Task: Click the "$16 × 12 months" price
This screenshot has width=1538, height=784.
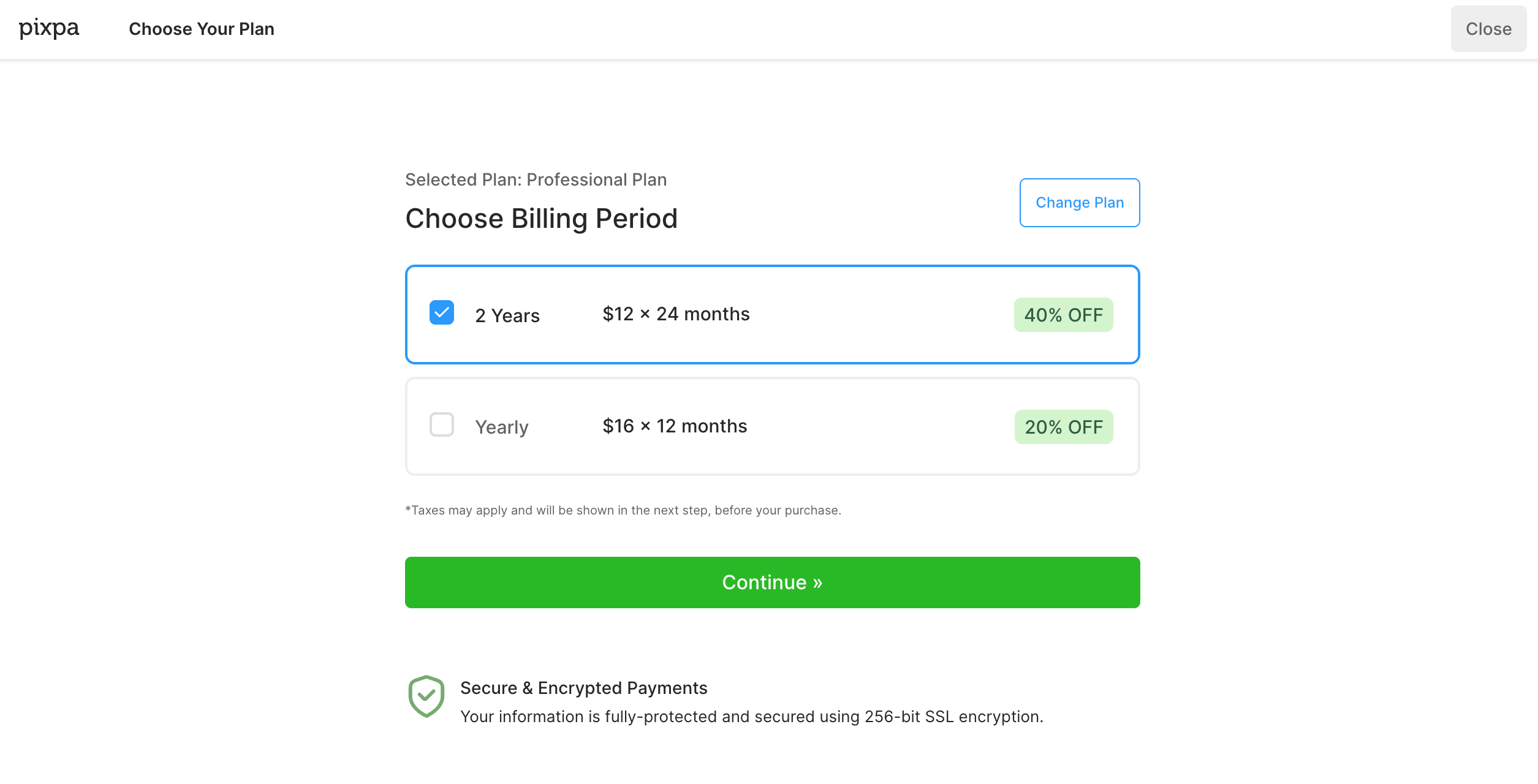Action: [675, 426]
